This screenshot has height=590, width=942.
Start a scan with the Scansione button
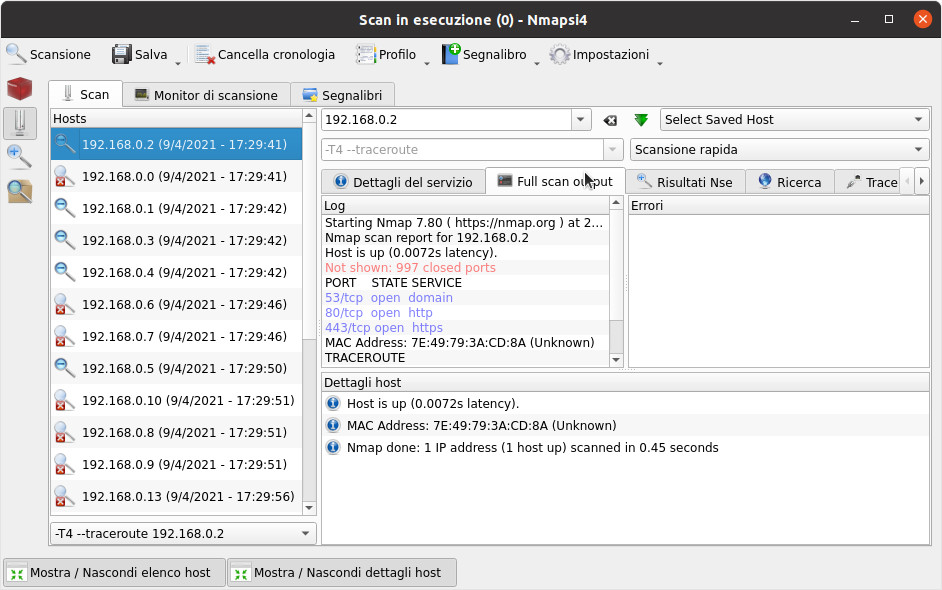coord(49,55)
